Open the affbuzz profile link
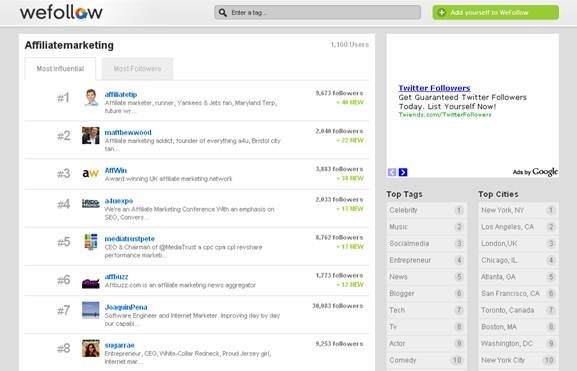This screenshot has width=577, height=371. pos(116,277)
